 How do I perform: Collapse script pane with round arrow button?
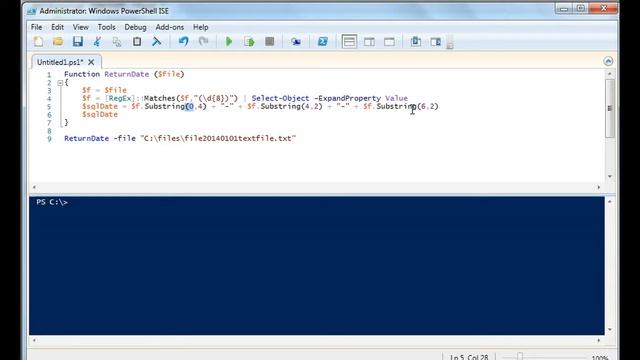tap(608, 61)
